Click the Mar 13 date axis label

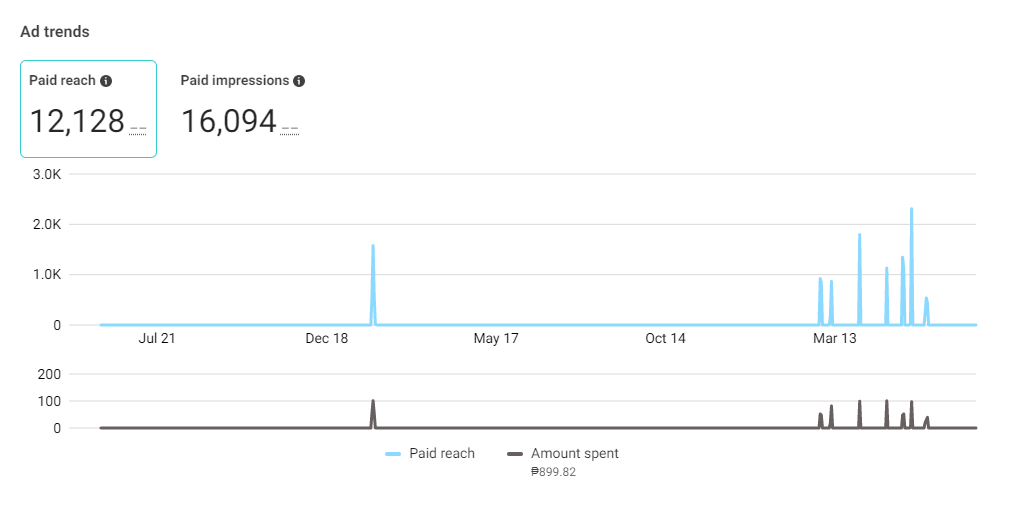click(x=835, y=339)
